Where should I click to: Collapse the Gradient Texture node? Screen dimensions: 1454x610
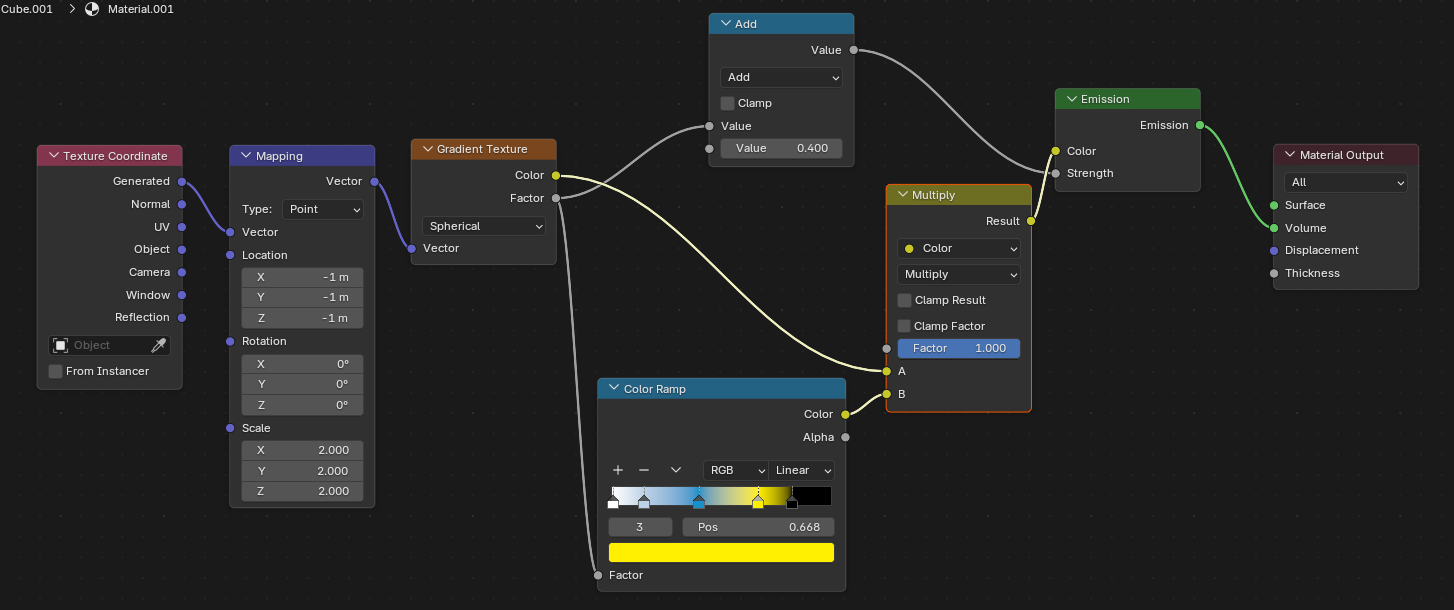[427, 149]
